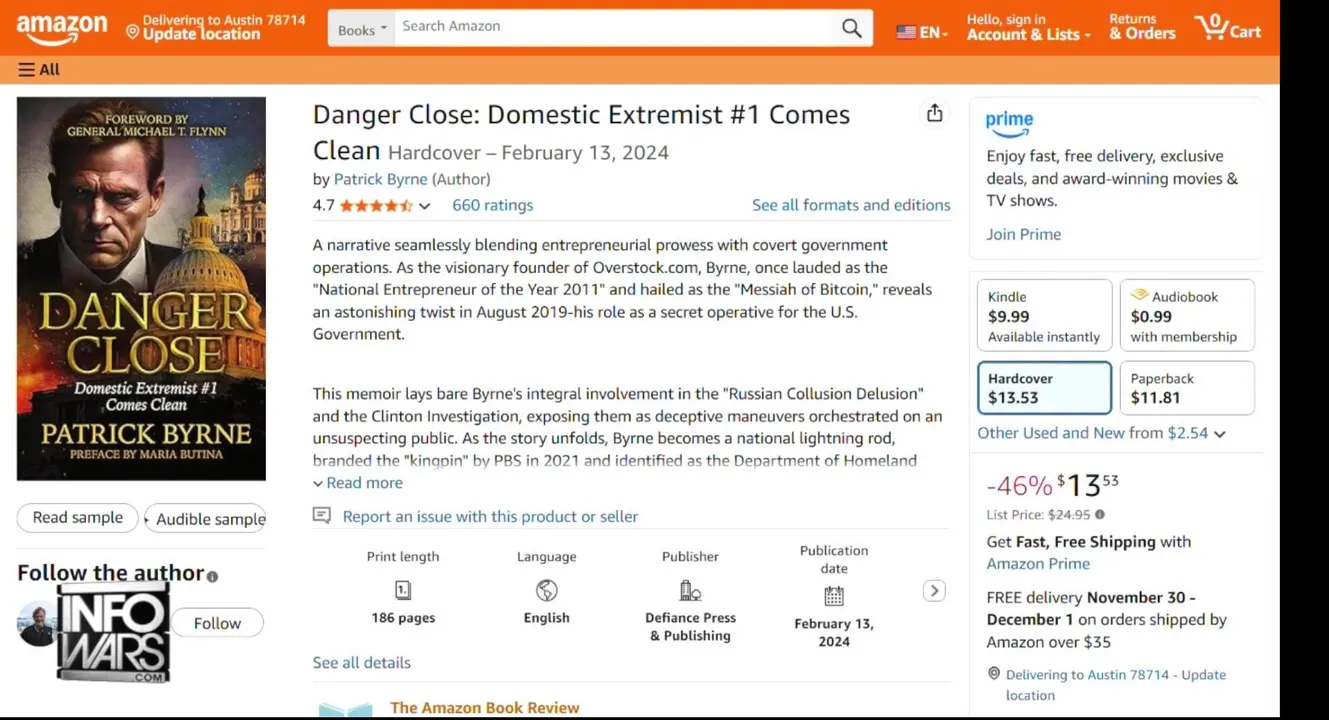Select the Paperback format option

(x=1187, y=388)
